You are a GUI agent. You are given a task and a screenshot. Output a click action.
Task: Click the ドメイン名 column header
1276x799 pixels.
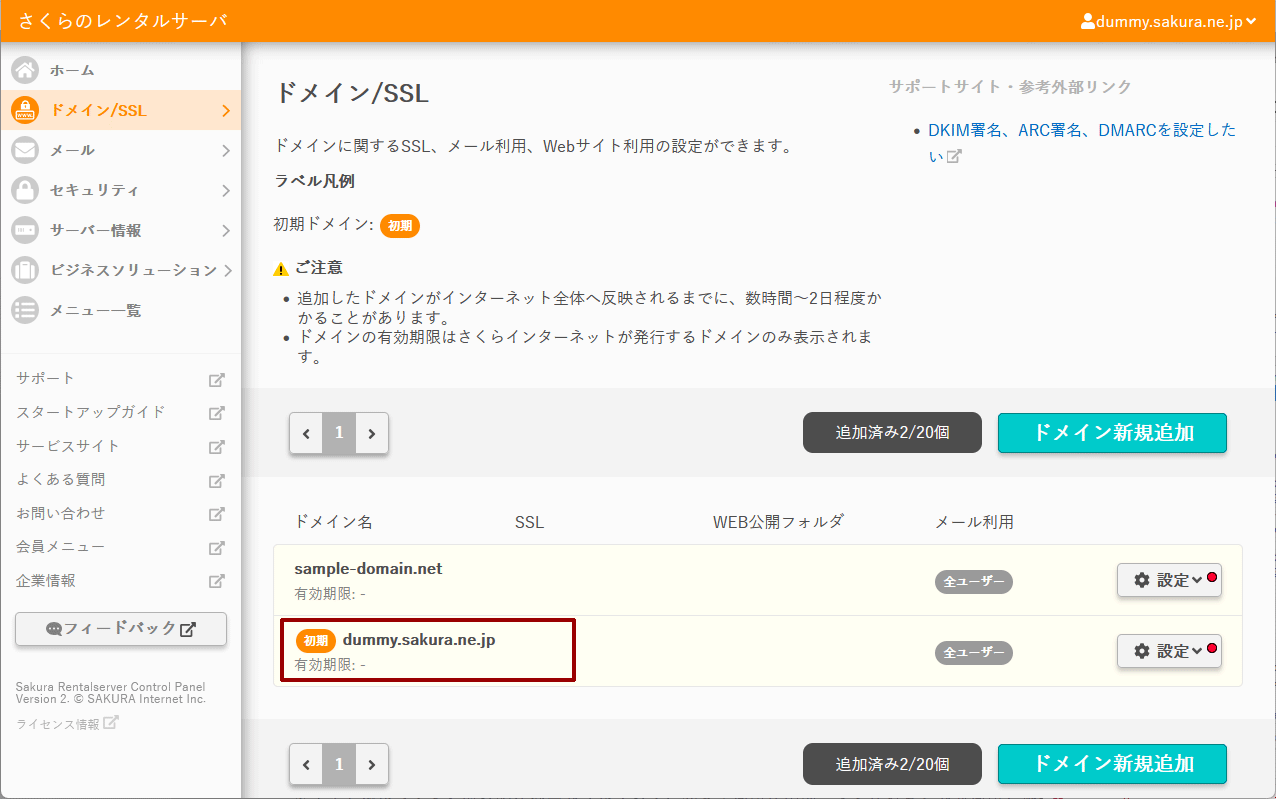333,522
